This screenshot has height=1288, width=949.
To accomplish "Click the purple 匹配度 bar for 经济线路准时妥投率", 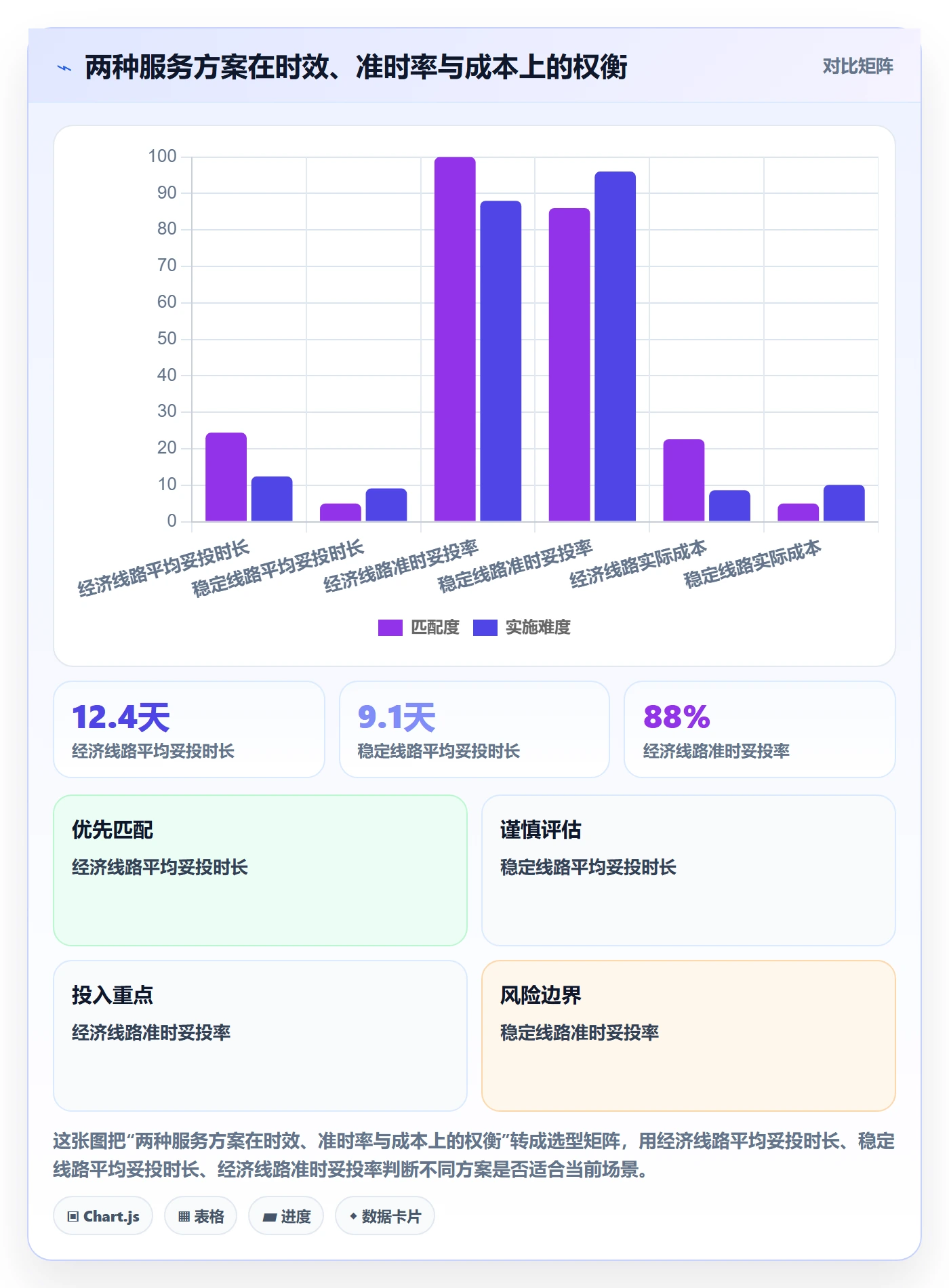I will point(455,339).
